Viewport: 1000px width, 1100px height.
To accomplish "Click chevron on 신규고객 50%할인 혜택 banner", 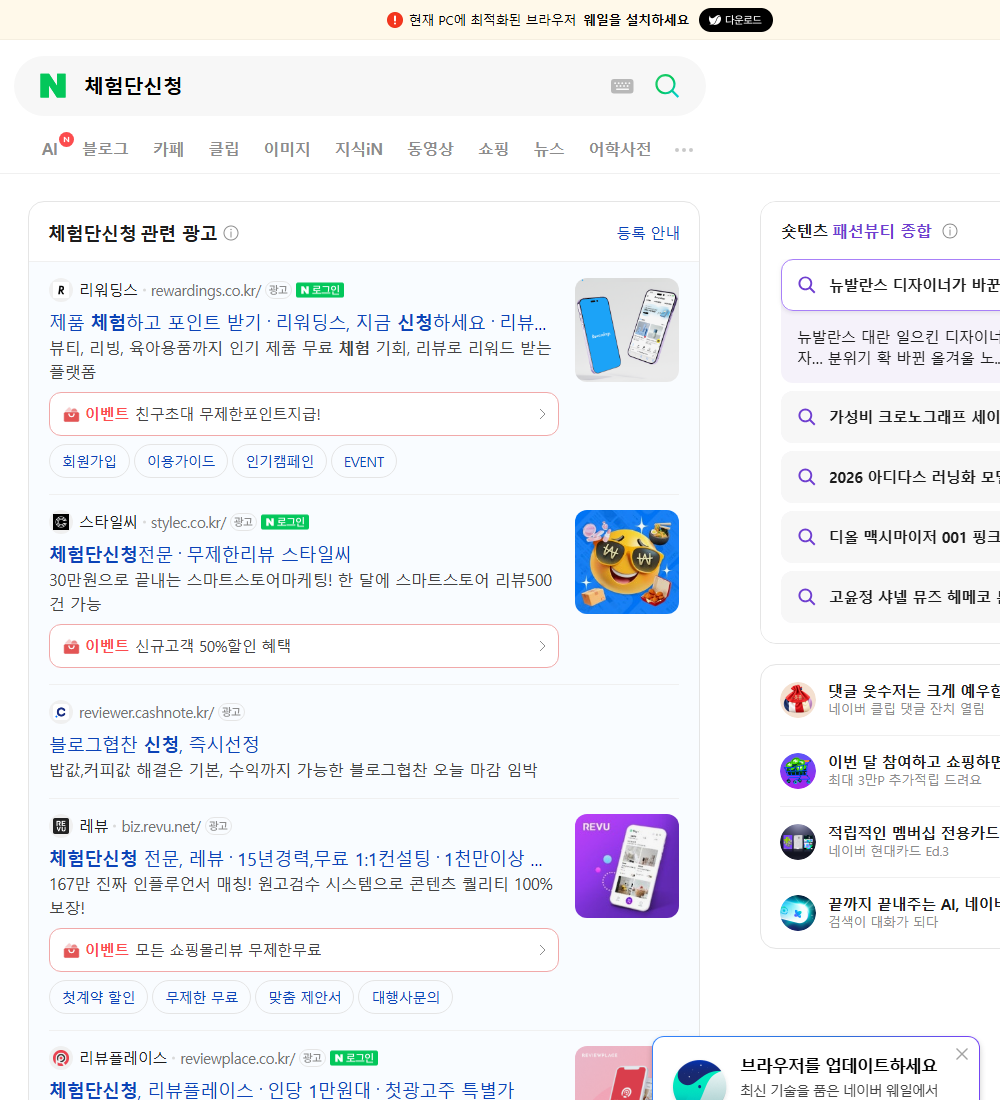I will point(542,646).
